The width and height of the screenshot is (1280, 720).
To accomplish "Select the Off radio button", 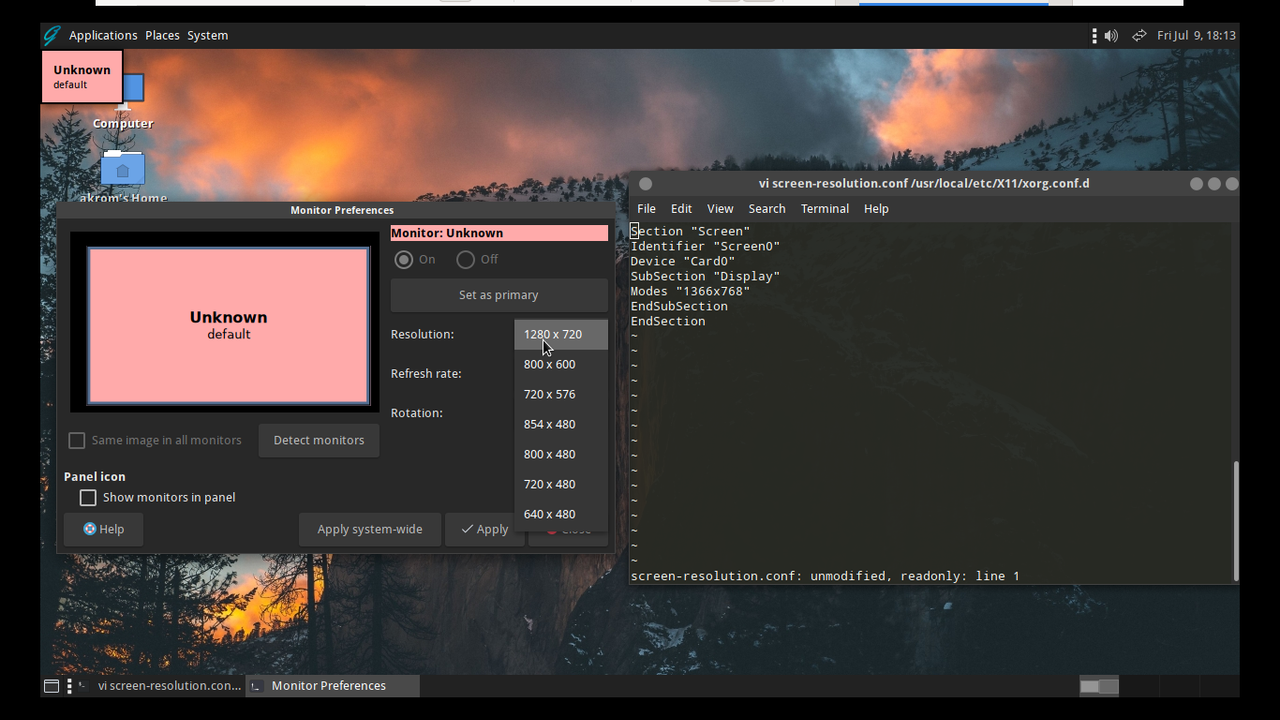I will click(x=465, y=259).
